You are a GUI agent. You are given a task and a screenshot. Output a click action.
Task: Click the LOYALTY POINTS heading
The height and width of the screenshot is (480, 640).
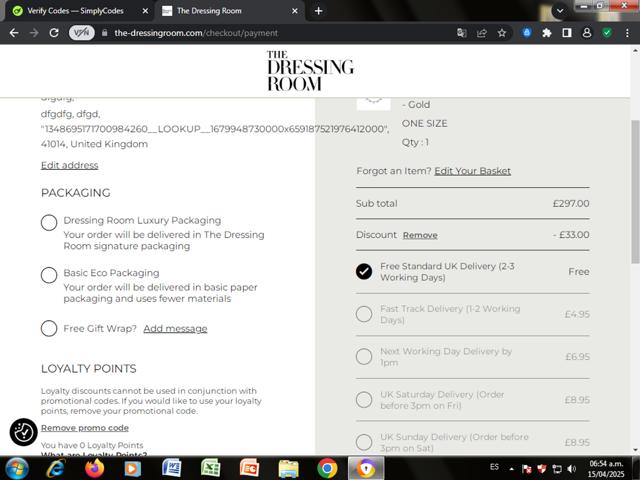tap(89, 369)
